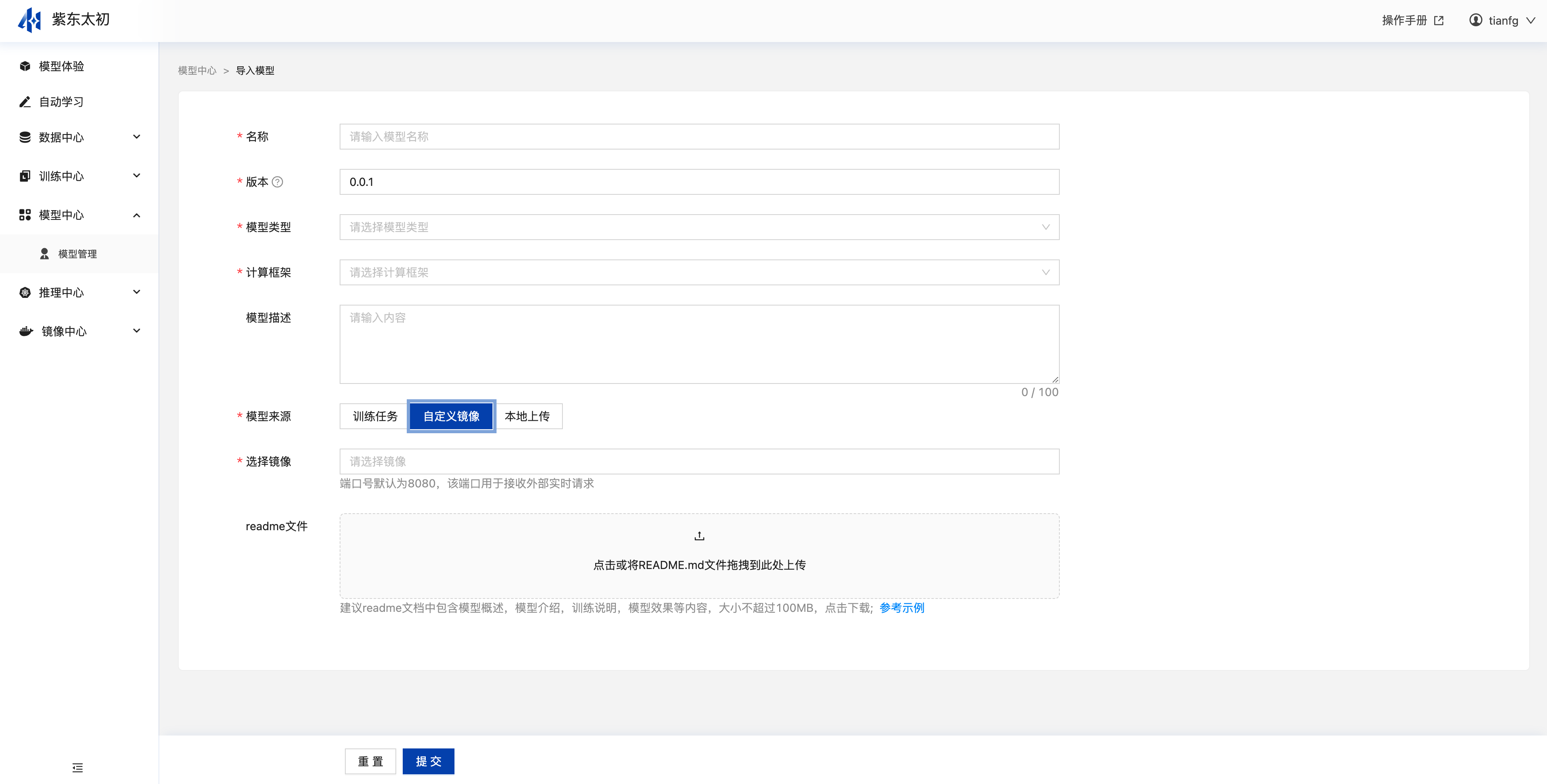This screenshot has width=1547, height=784.
Task: Expand the 数据中心 menu chevron
Action: coord(136,137)
